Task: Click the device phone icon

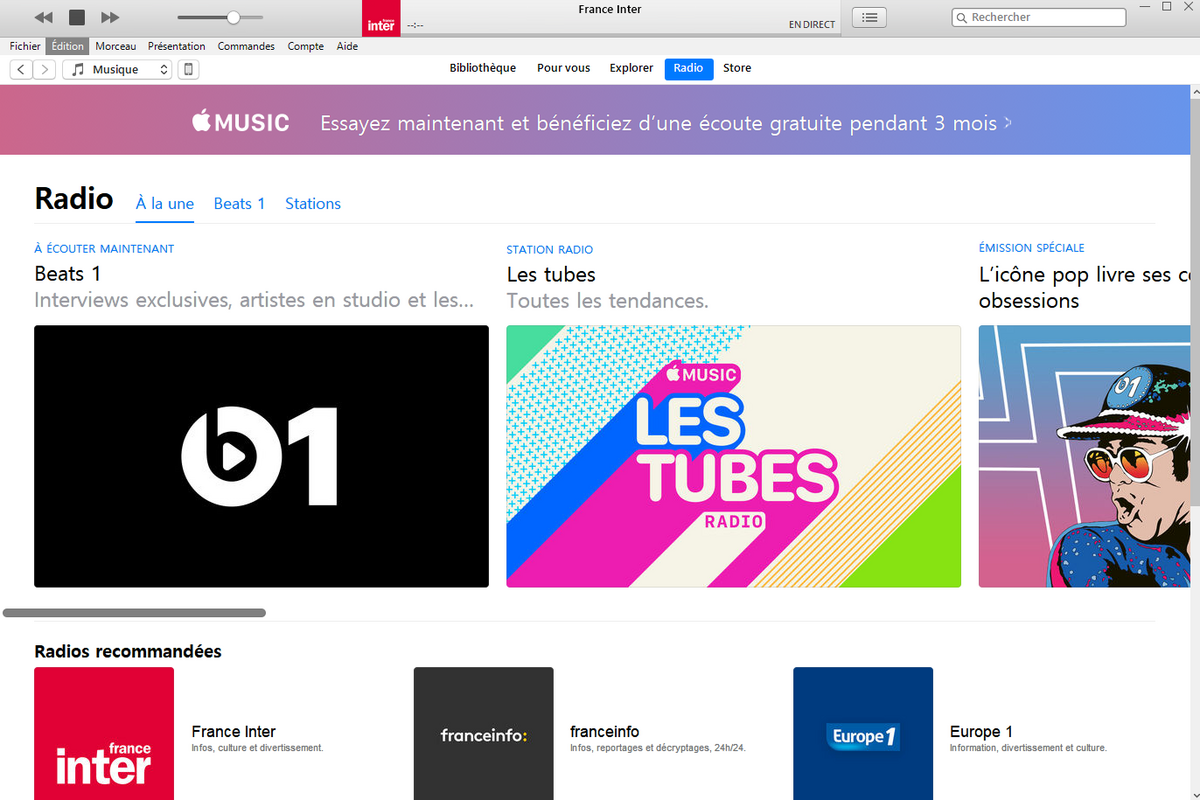Action: pyautogui.click(x=188, y=69)
